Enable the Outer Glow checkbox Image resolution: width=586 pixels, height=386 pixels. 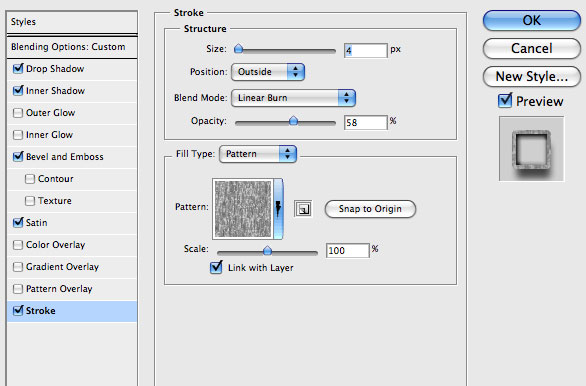pyautogui.click(x=18, y=113)
